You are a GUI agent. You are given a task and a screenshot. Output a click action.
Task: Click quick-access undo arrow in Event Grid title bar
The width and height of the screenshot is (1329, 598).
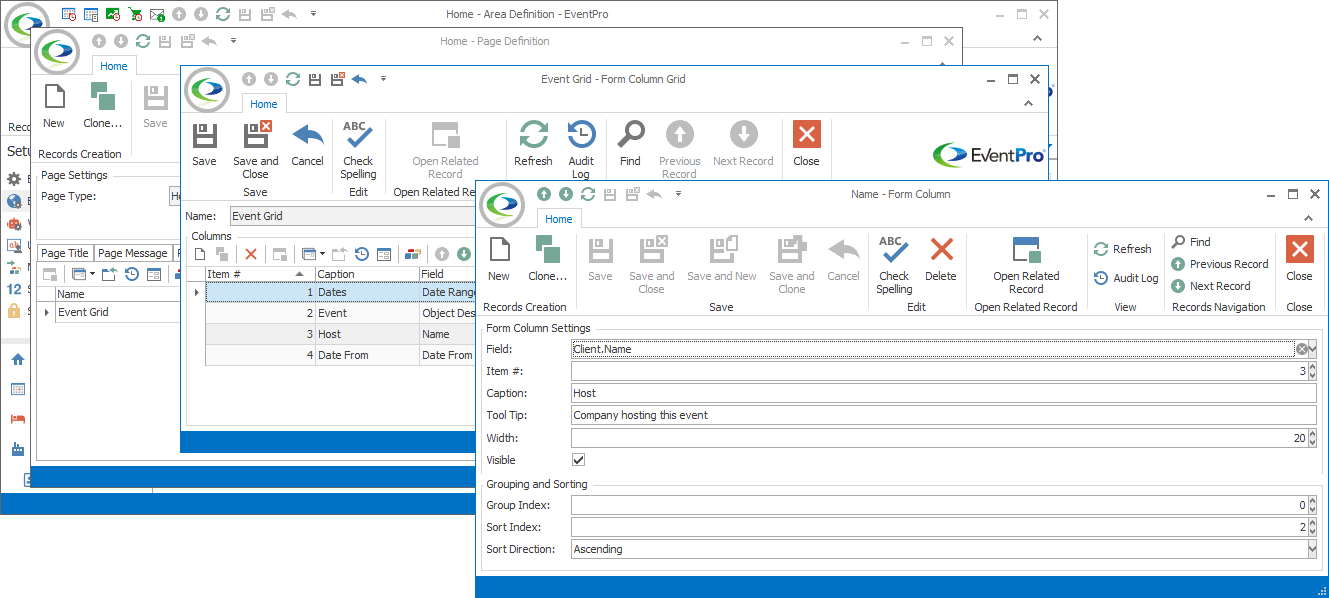coord(359,79)
